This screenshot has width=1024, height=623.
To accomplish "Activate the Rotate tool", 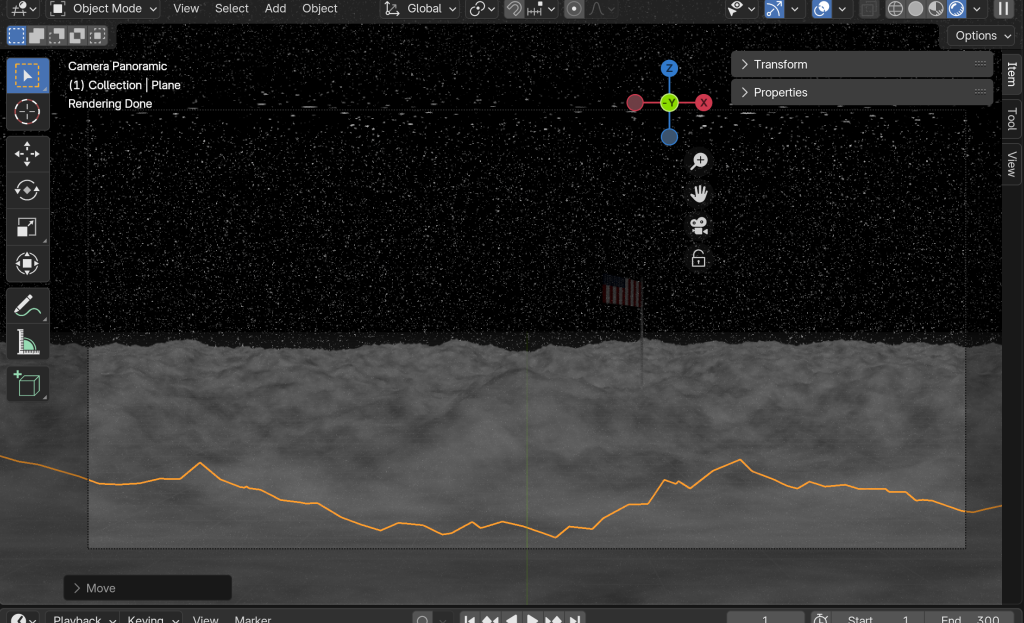I will click(27, 190).
